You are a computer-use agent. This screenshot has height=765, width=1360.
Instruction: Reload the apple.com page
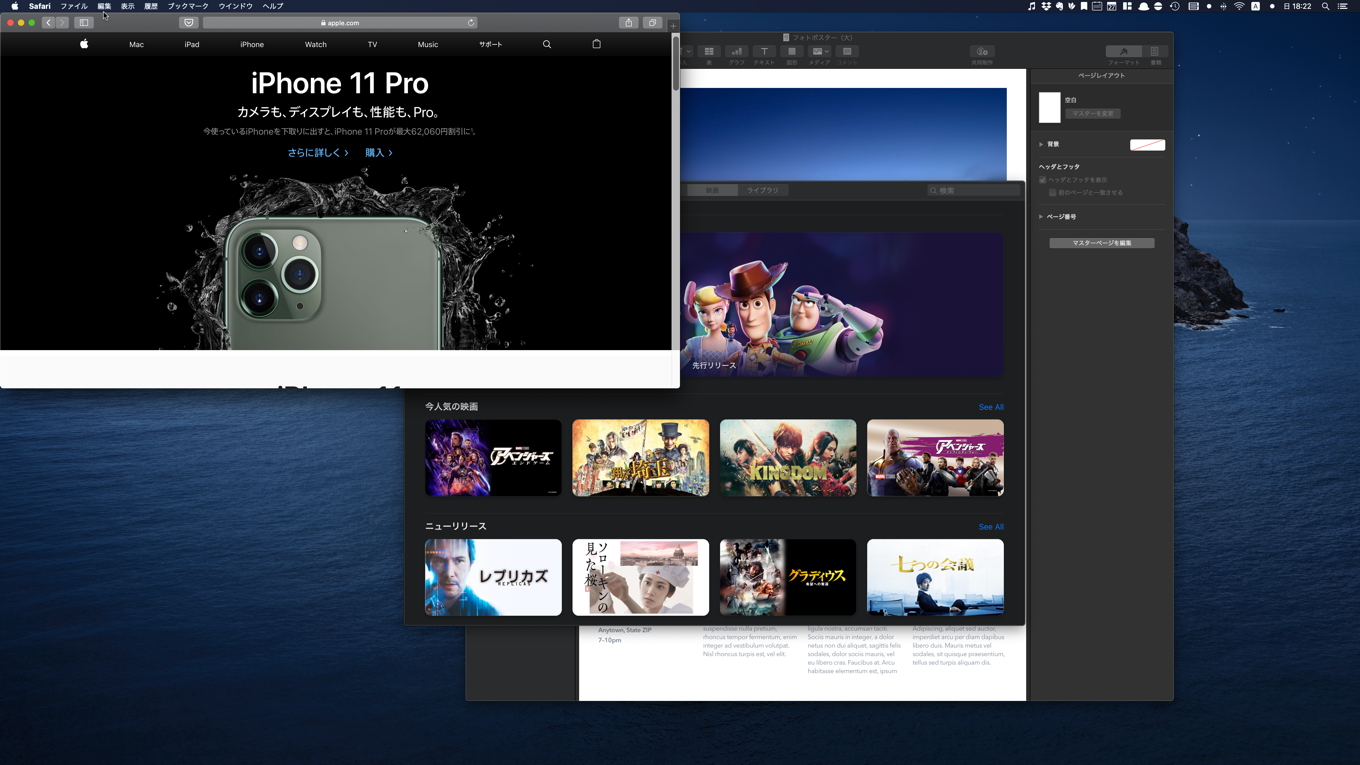(471, 22)
